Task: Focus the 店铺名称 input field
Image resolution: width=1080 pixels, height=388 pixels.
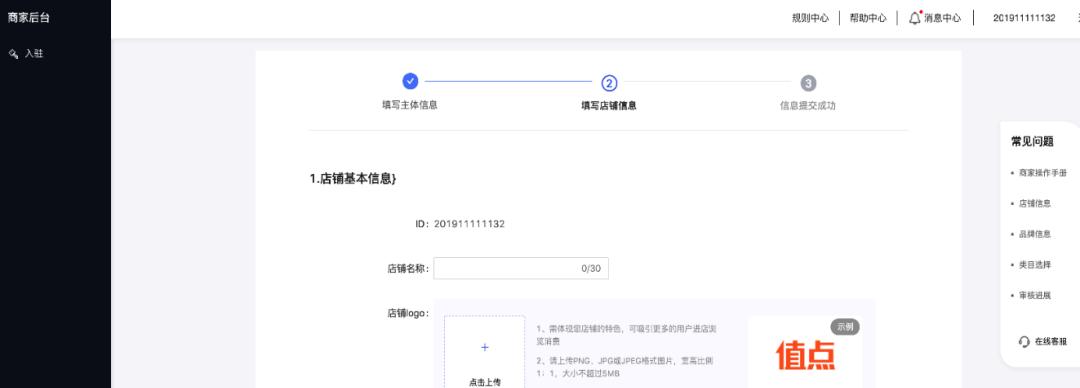Action: pos(521,269)
